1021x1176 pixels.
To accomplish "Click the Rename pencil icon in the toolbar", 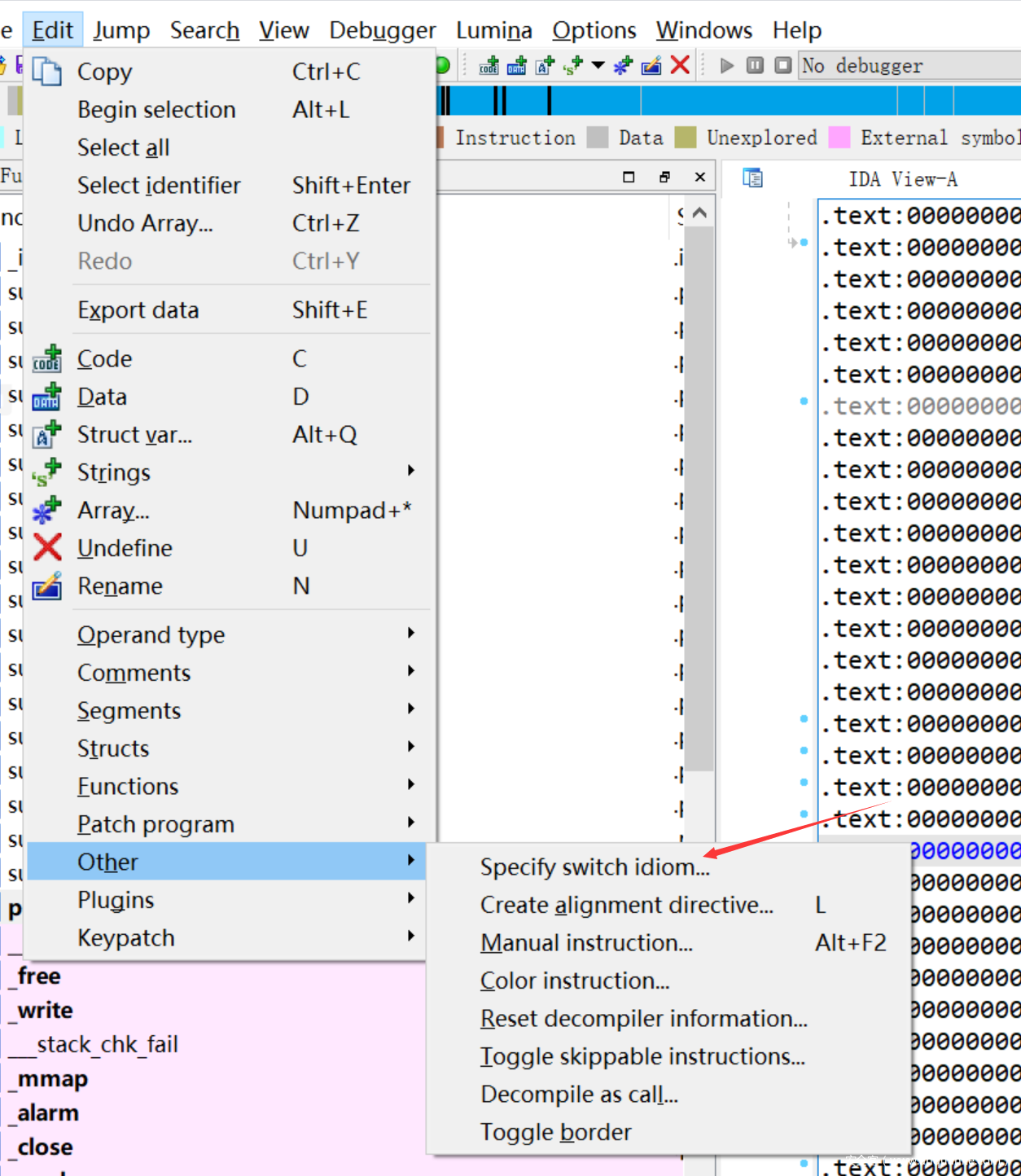I will pyautogui.click(x=651, y=66).
